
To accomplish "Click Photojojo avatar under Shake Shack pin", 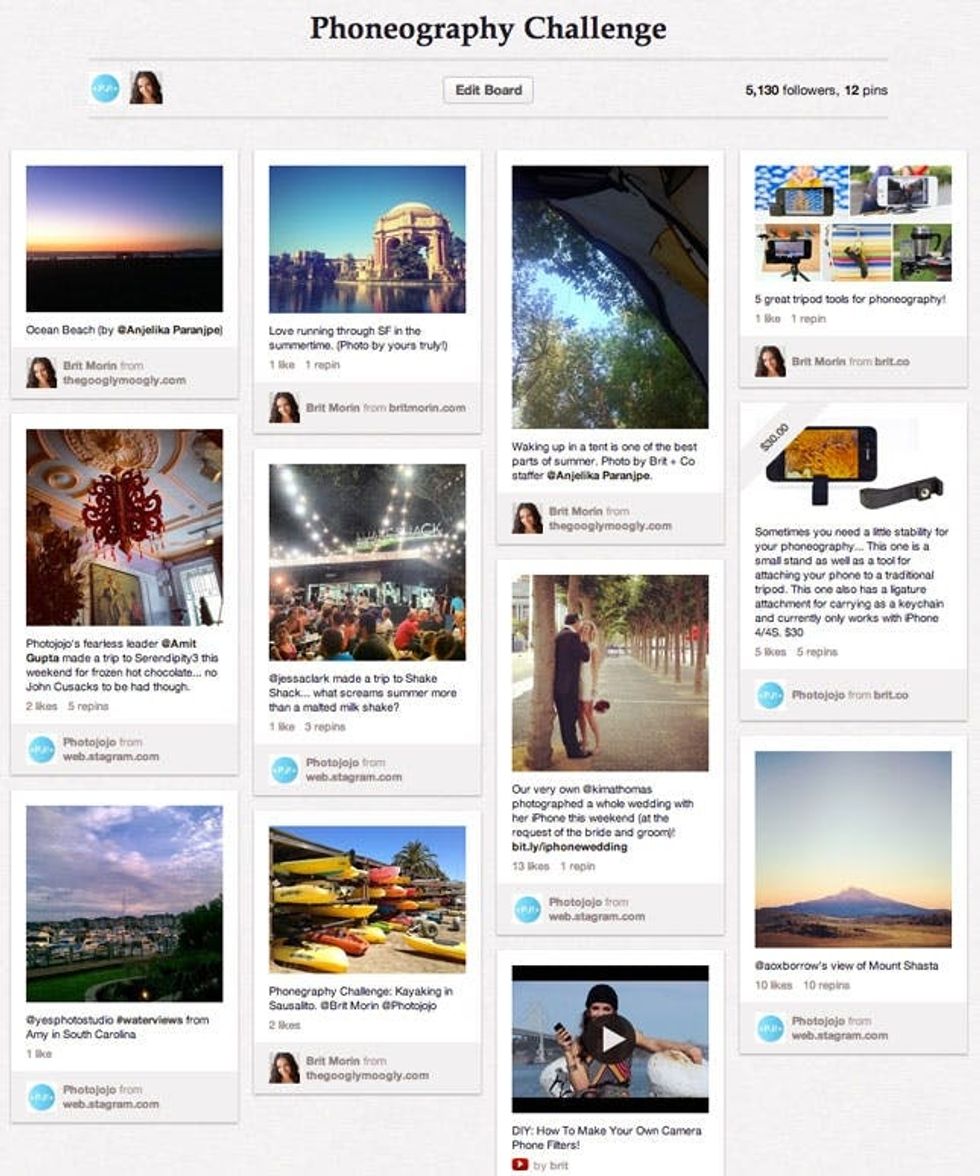I will click(x=284, y=770).
